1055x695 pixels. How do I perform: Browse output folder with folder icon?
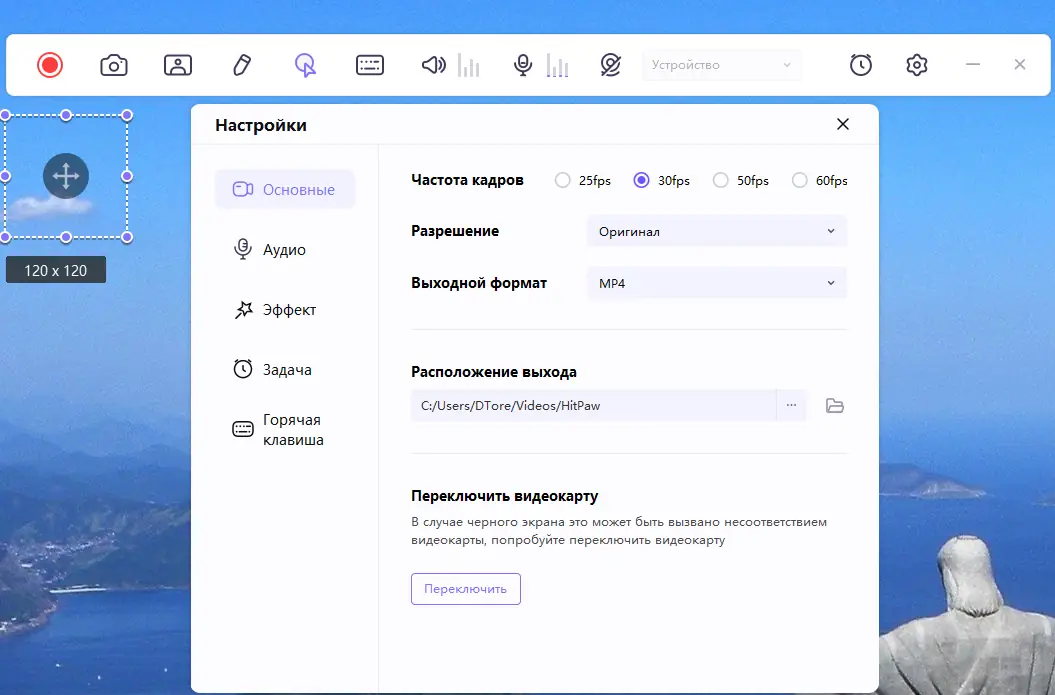pyautogui.click(x=835, y=405)
